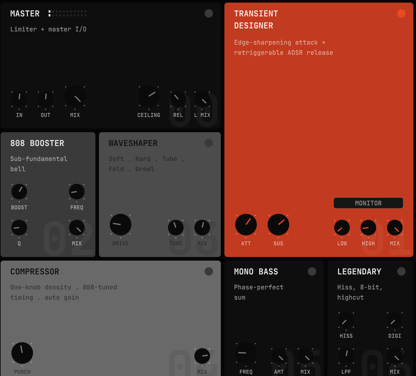Click the Legendary MIX knob
The image size is (416, 376).
tap(395, 356)
